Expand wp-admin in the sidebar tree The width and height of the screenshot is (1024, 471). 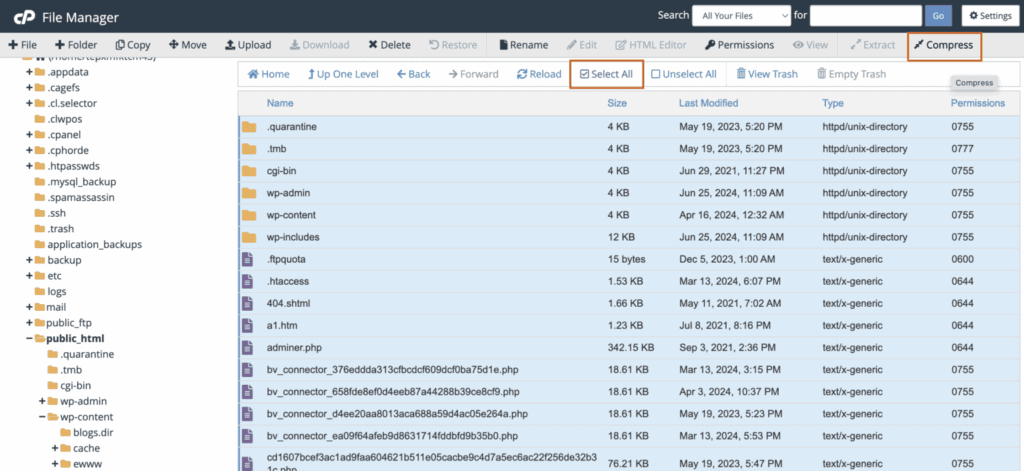(42, 401)
